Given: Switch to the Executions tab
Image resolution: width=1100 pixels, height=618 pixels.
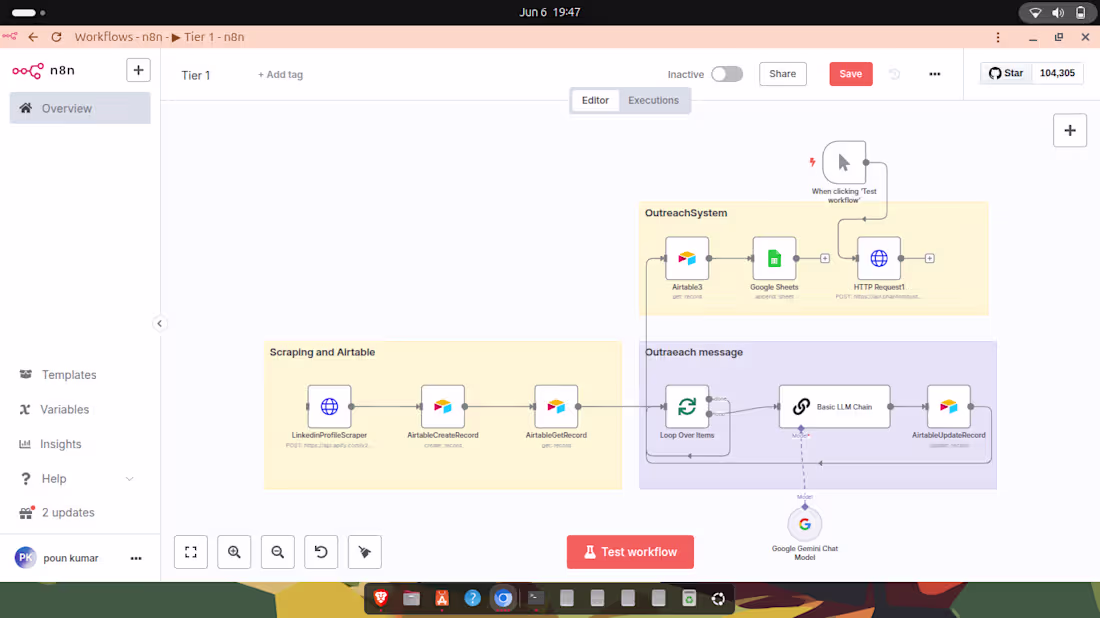Looking at the screenshot, I should tap(653, 100).
